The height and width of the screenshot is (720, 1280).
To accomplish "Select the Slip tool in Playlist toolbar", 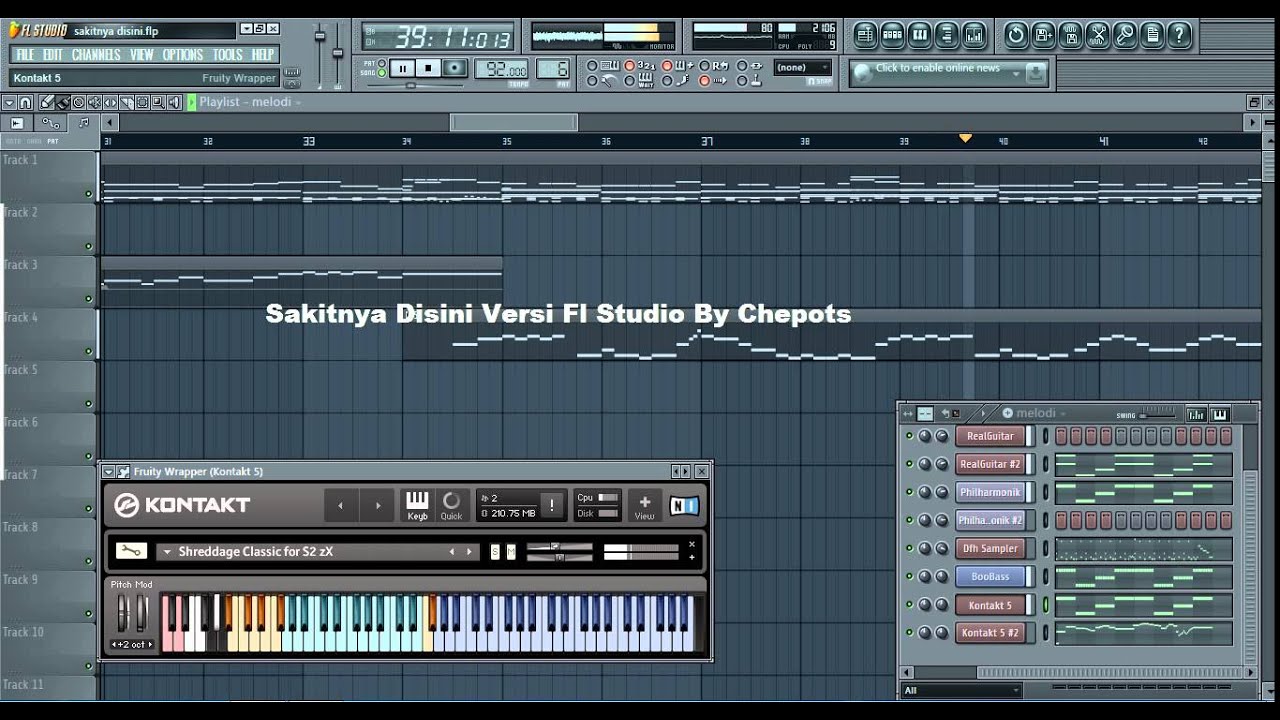I will tap(110, 102).
